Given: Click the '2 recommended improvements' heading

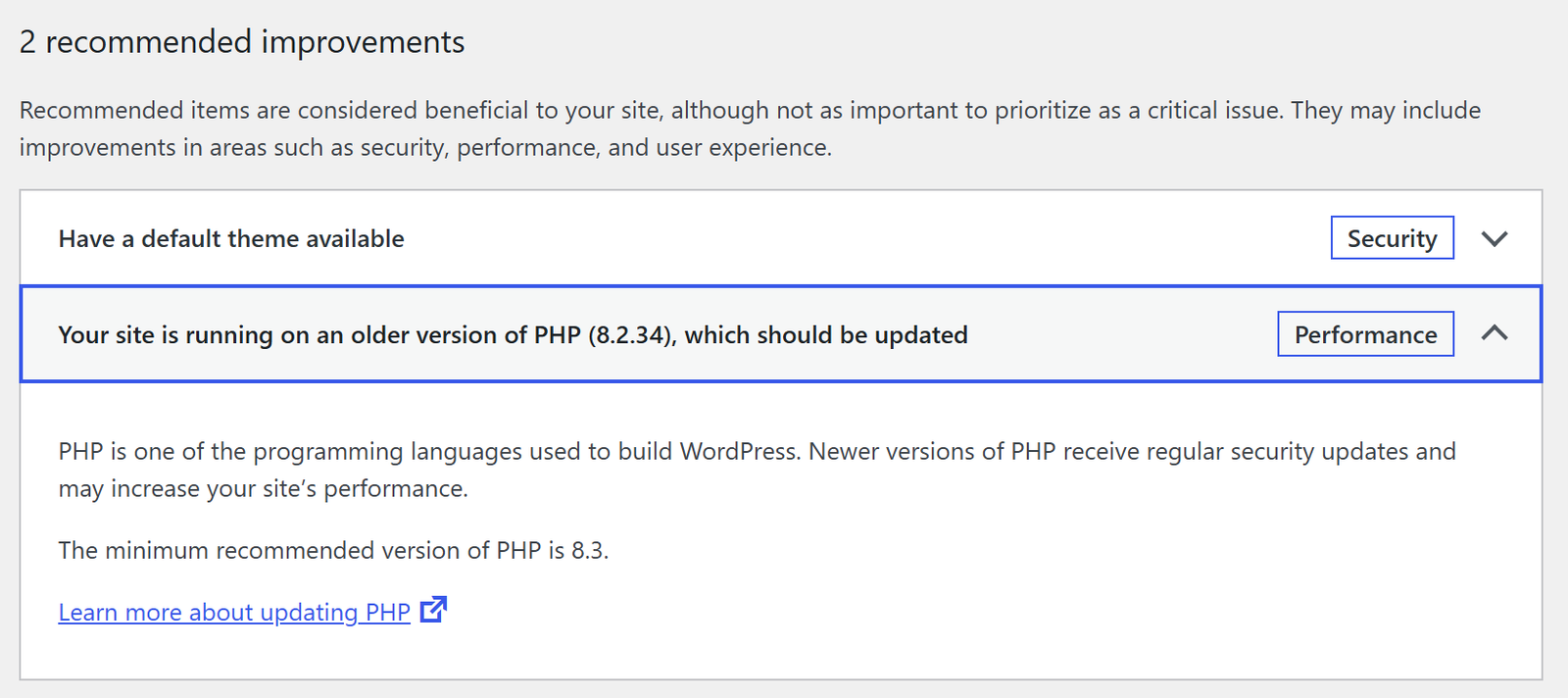Looking at the screenshot, I should coord(242,42).
